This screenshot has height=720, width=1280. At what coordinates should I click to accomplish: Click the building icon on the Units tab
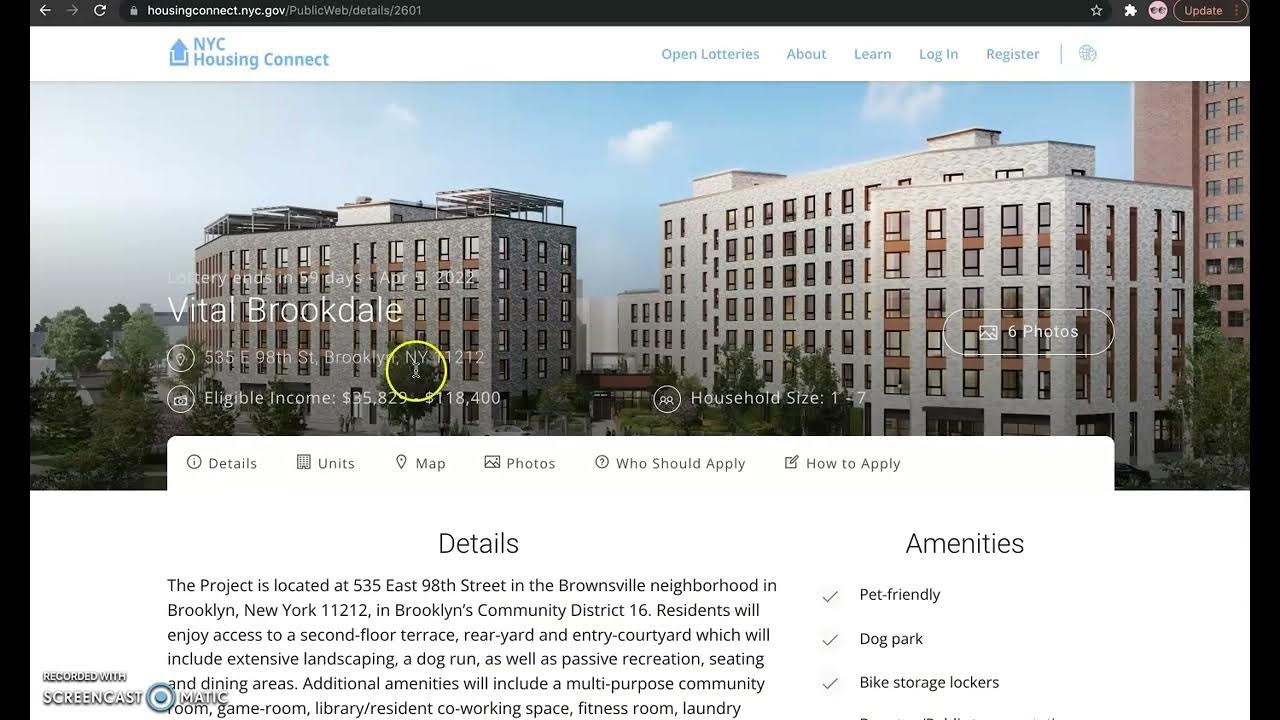(x=304, y=462)
